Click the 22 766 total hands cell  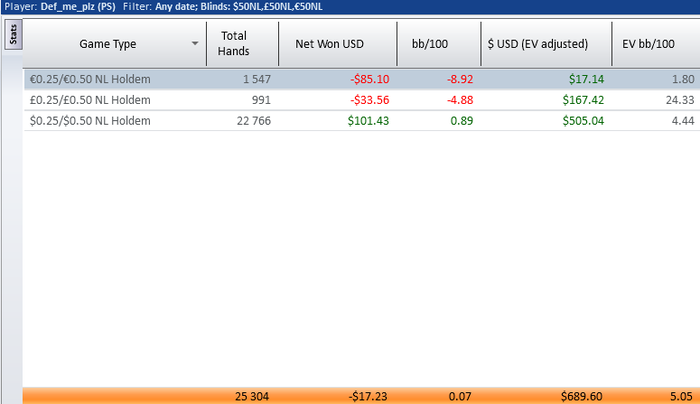pos(254,121)
